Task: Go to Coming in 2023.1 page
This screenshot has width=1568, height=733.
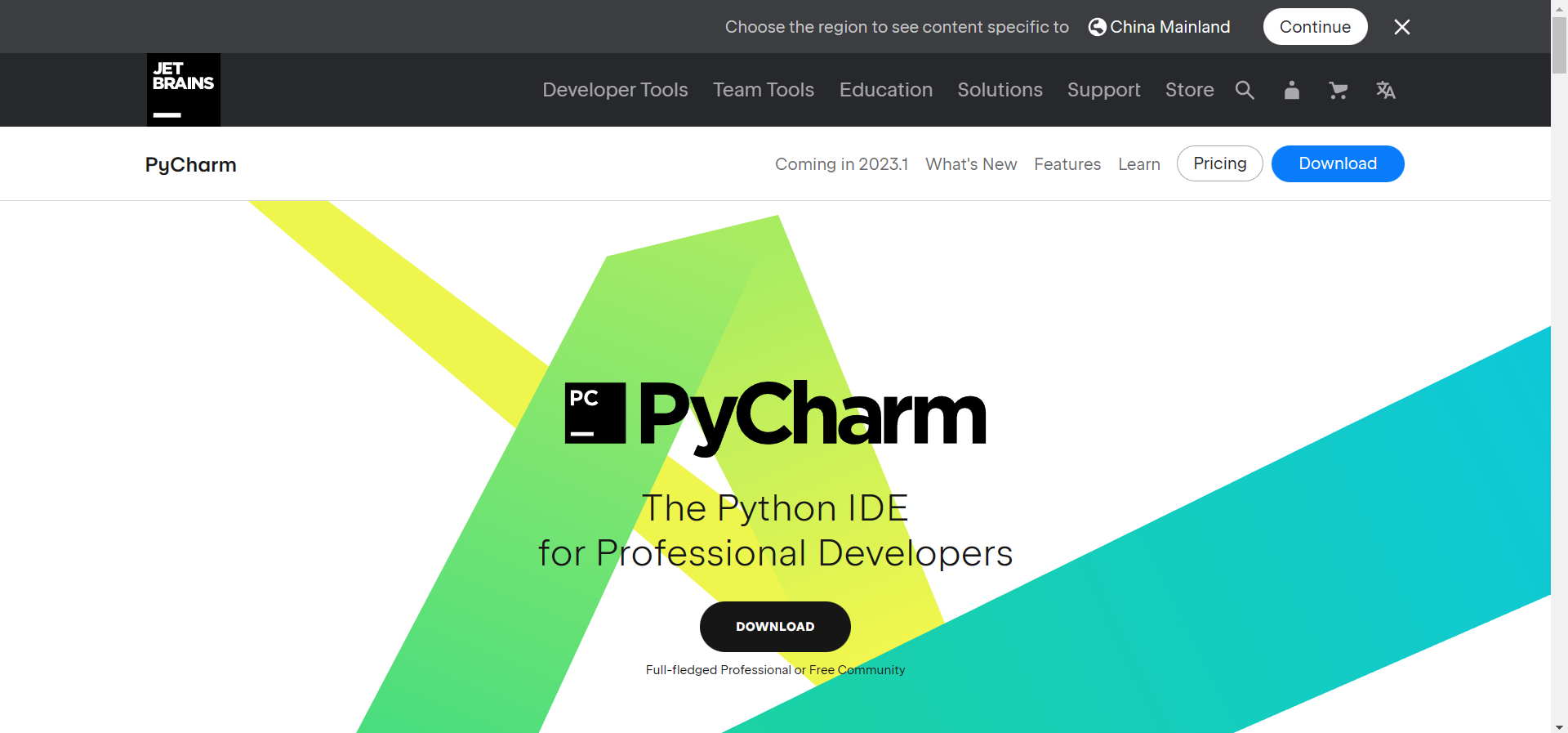Action: click(841, 164)
